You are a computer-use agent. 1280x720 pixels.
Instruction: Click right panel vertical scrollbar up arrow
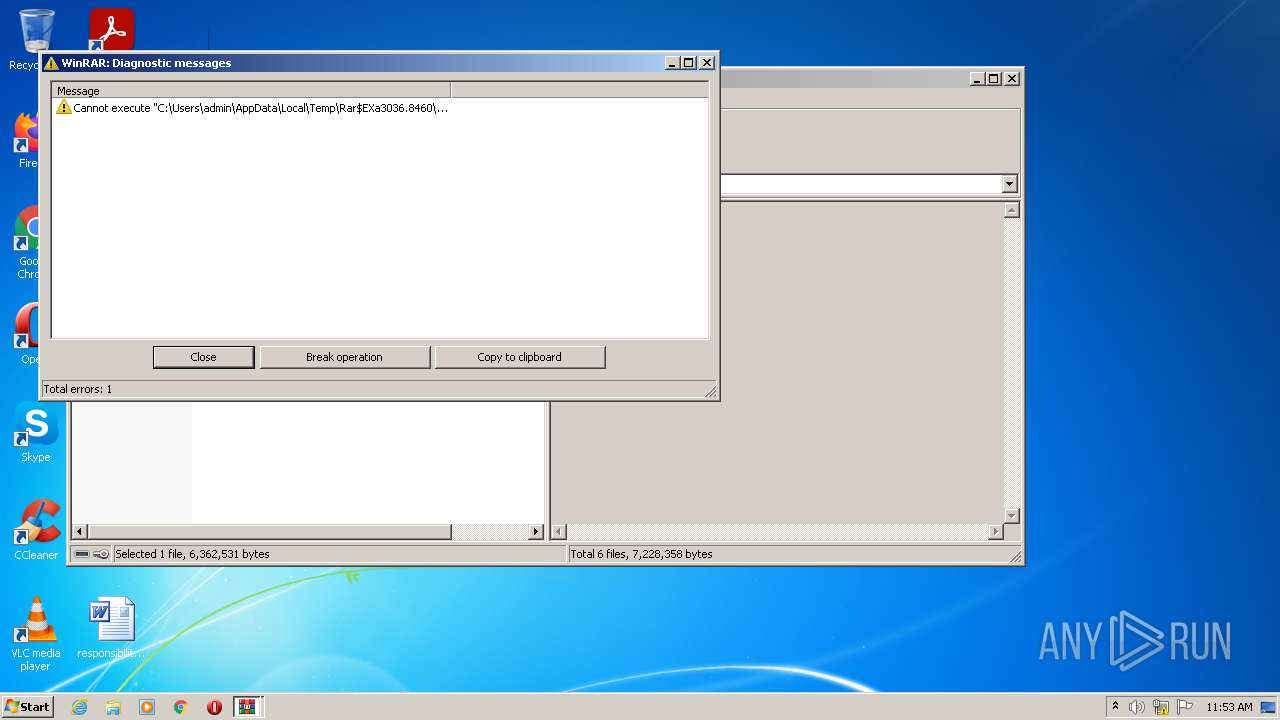click(1011, 210)
